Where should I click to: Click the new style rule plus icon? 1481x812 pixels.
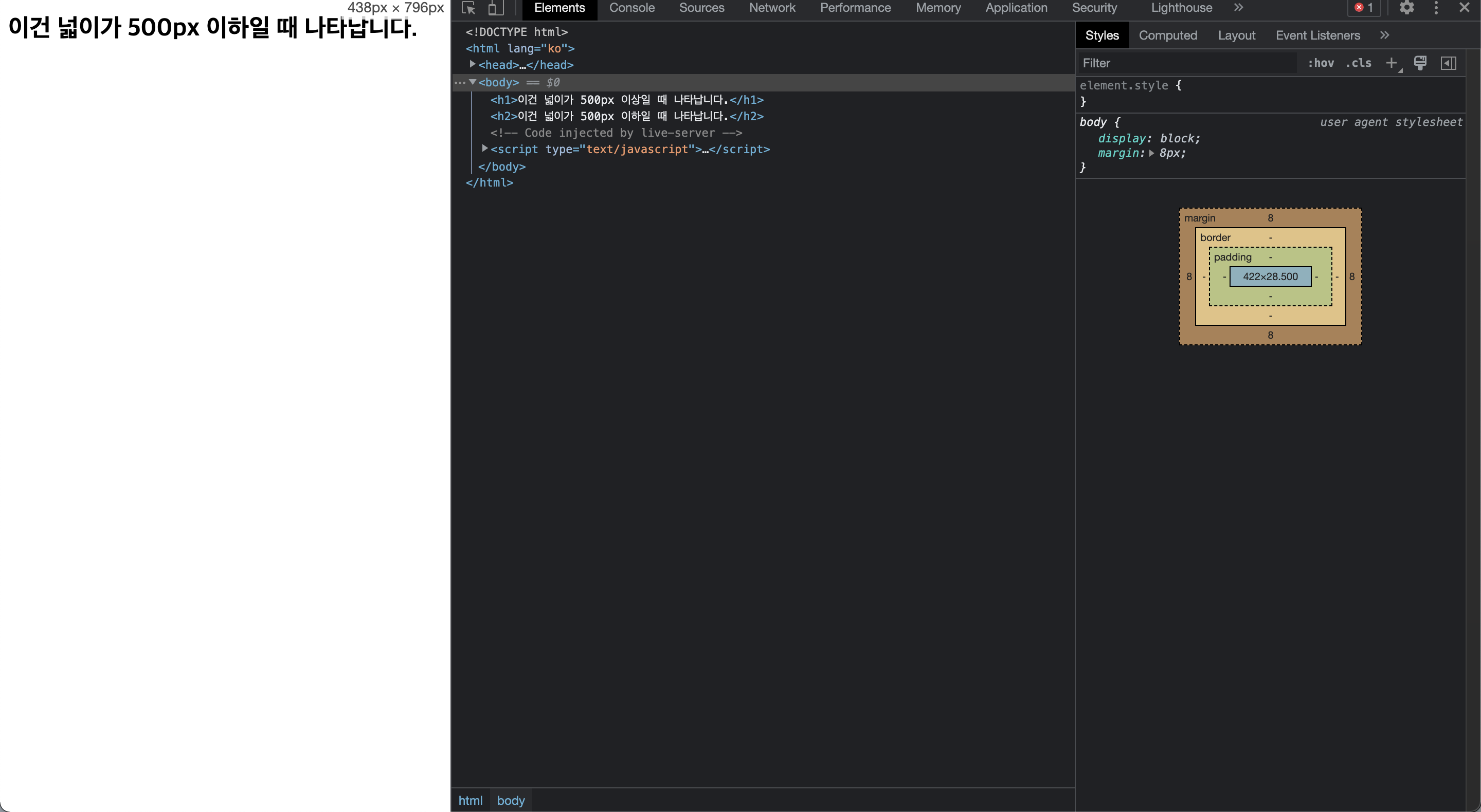[x=1390, y=63]
